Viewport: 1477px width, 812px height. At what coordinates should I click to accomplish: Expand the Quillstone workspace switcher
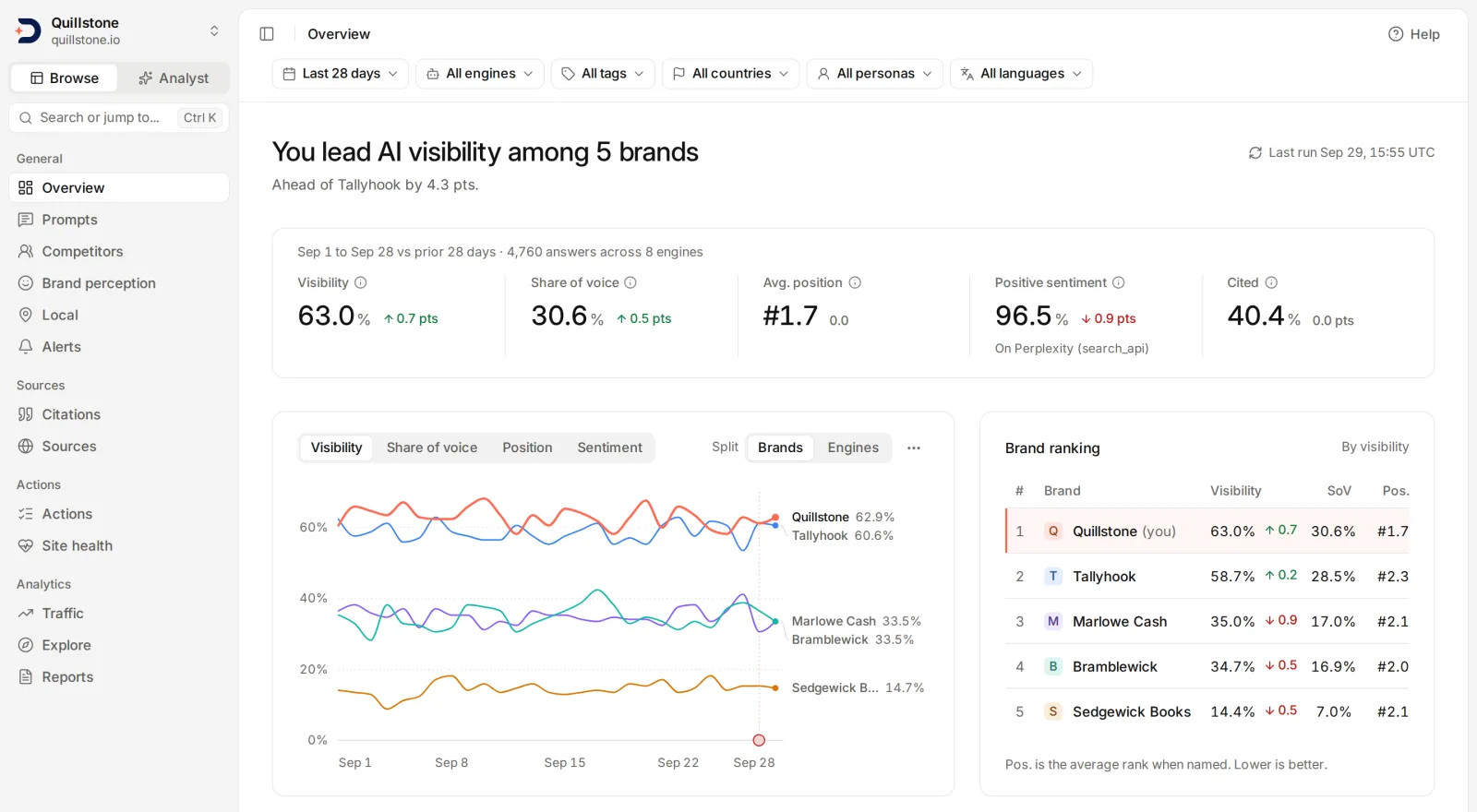click(214, 31)
